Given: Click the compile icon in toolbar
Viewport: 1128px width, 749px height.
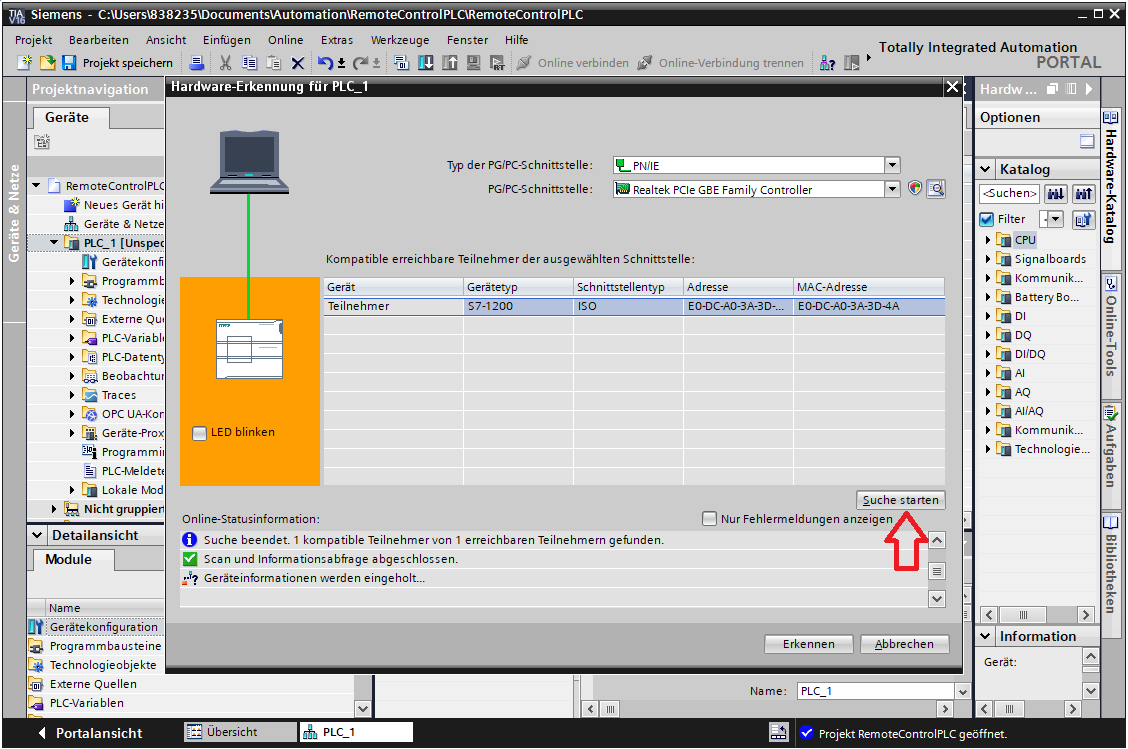Looking at the screenshot, I should 401,63.
